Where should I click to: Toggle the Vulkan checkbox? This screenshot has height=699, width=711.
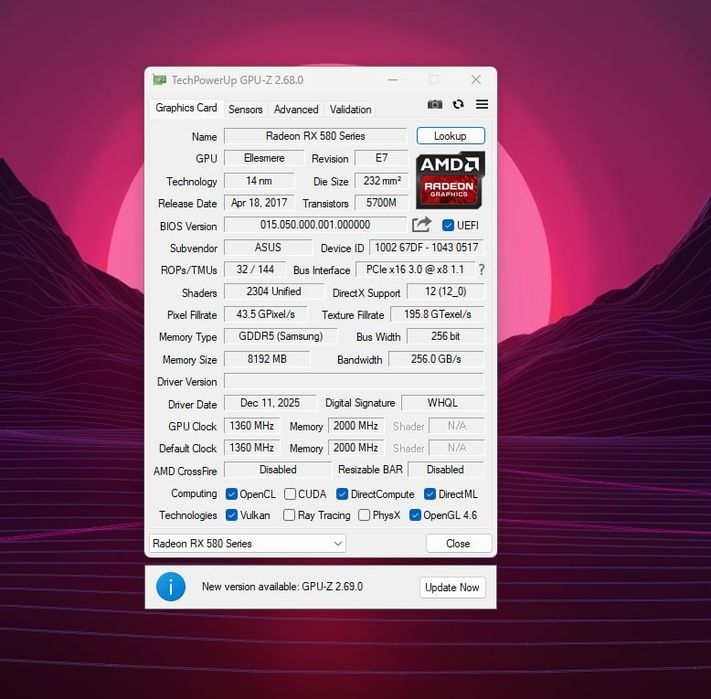(x=231, y=515)
